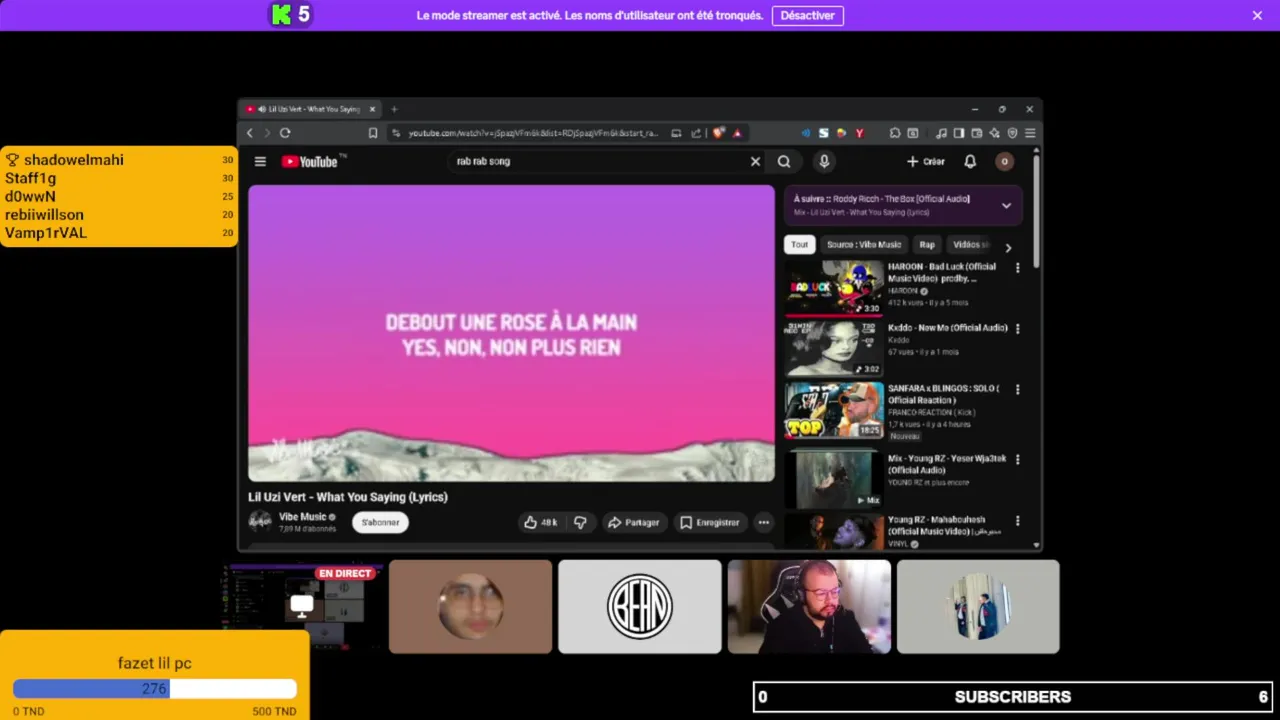Dismiss the streamer mode banner
The image size is (1280, 720).
pos(1257,15)
